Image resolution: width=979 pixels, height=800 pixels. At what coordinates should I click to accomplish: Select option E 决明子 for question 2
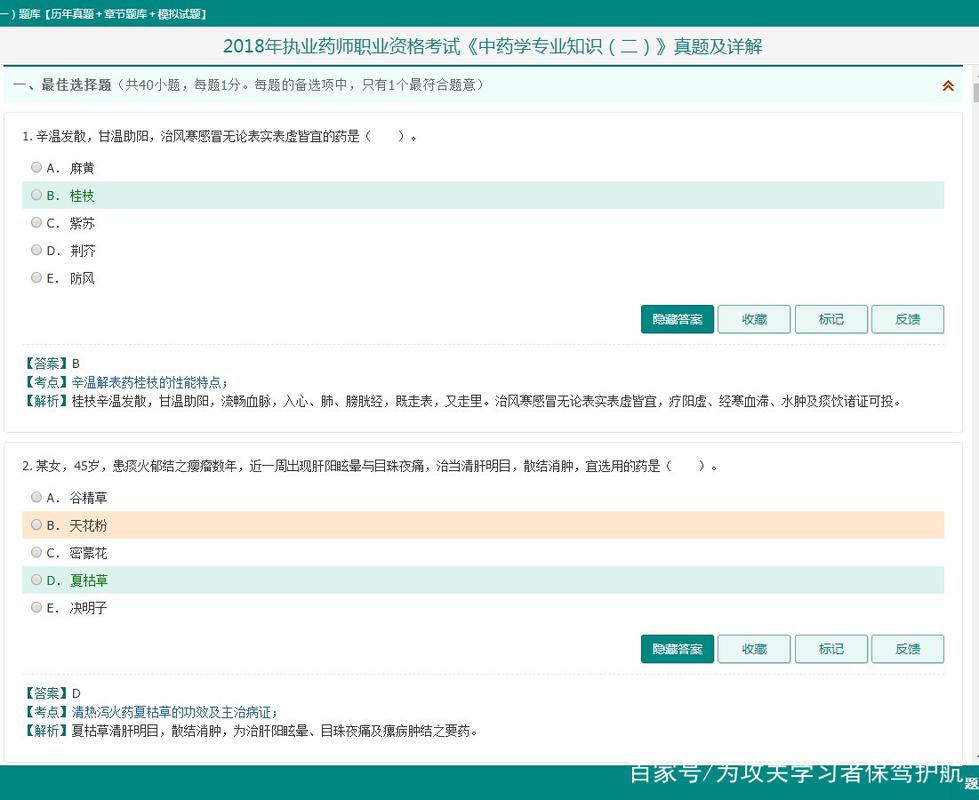click(36, 607)
